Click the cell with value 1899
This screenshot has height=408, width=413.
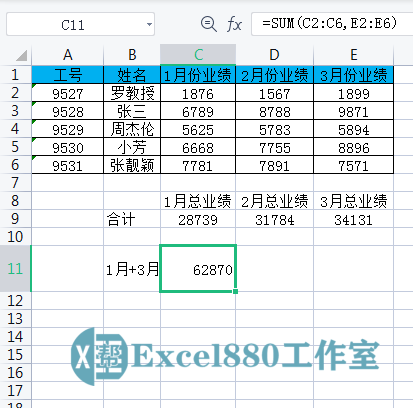(354, 93)
